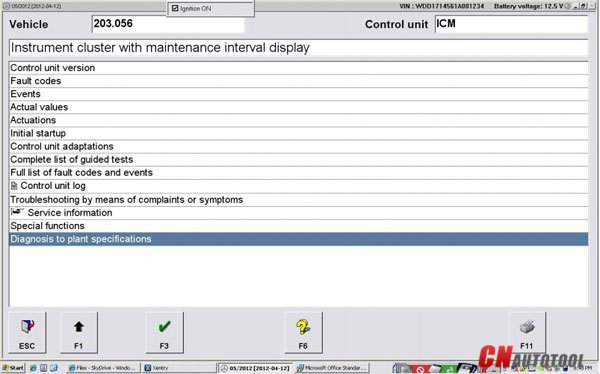Open the Control unit log document entry
600x374 pixels.
pyautogui.click(x=298, y=186)
